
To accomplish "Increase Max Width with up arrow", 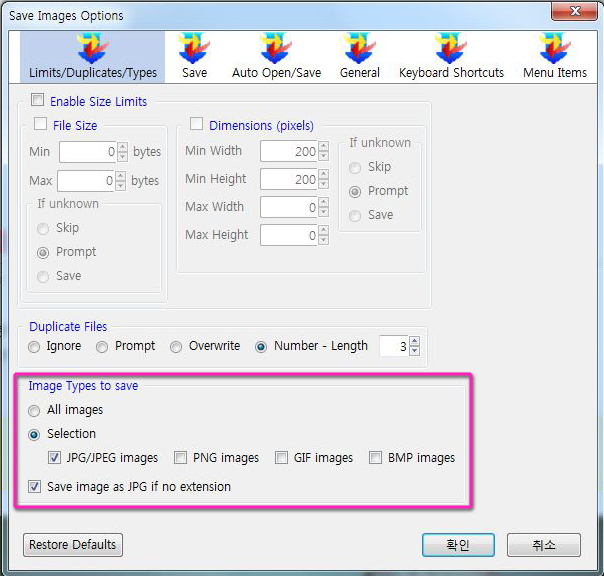I will click(324, 202).
